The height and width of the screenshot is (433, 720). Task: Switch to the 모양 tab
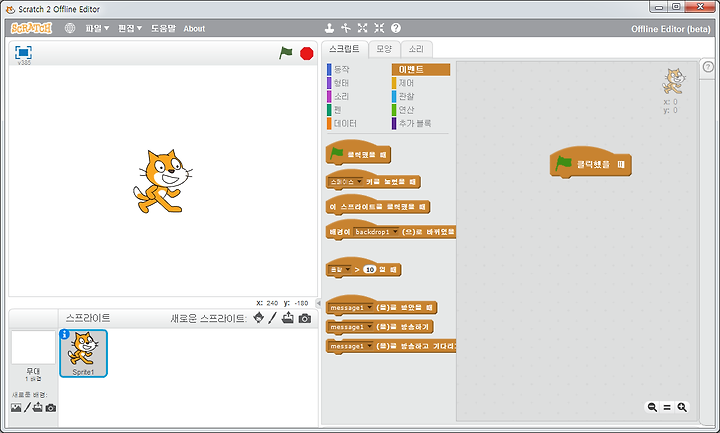coord(384,49)
